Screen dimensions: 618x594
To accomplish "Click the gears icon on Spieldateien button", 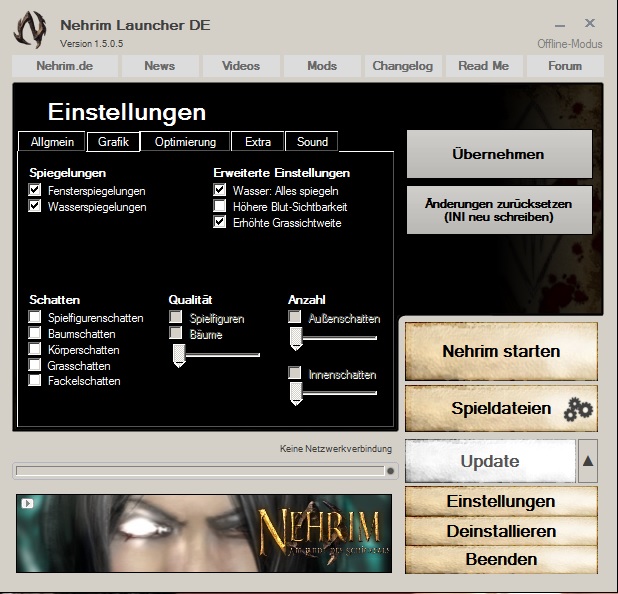I will tap(578, 410).
